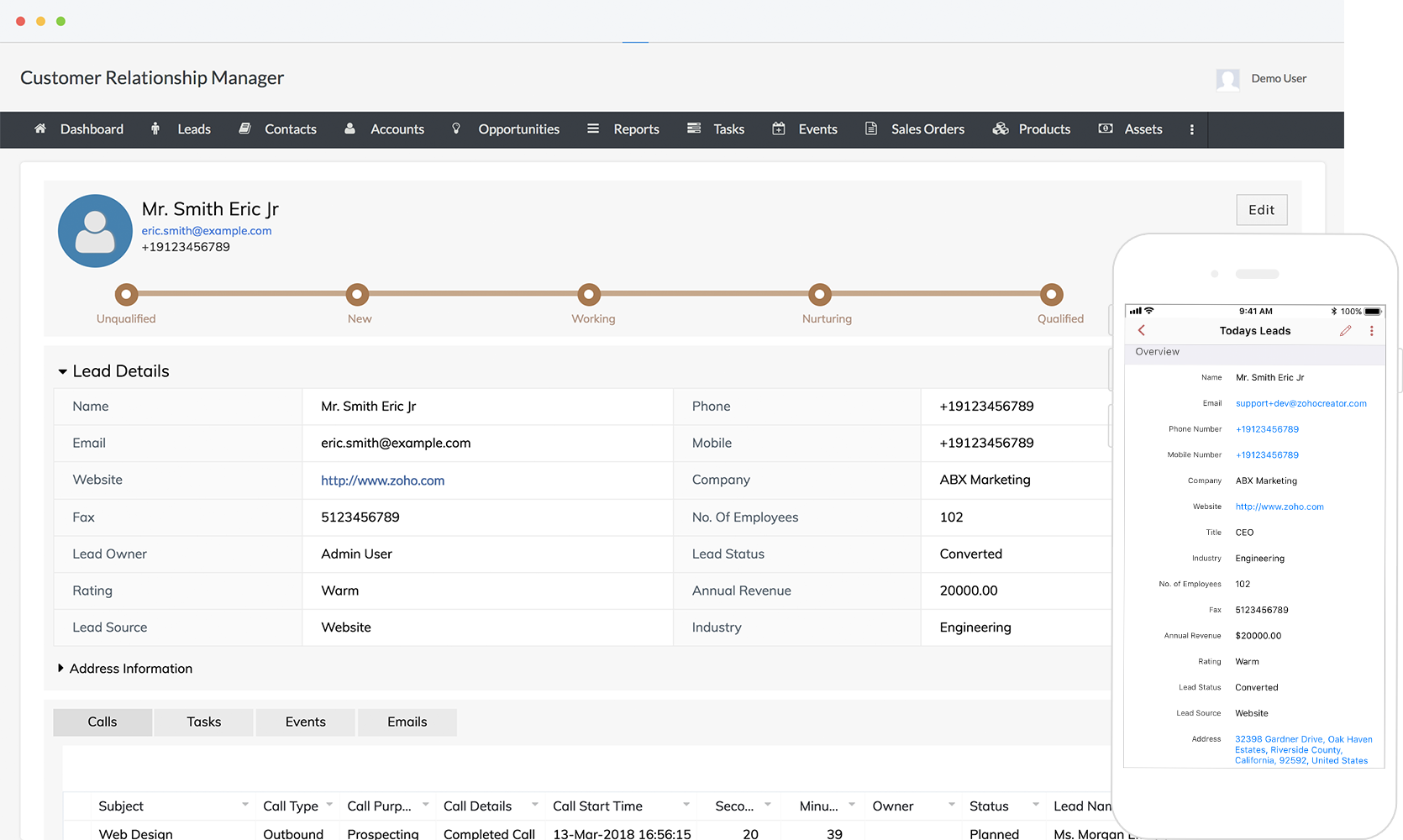Select the Nurturing stage on progress bar
1403x840 pixels.
pos(820,295)
